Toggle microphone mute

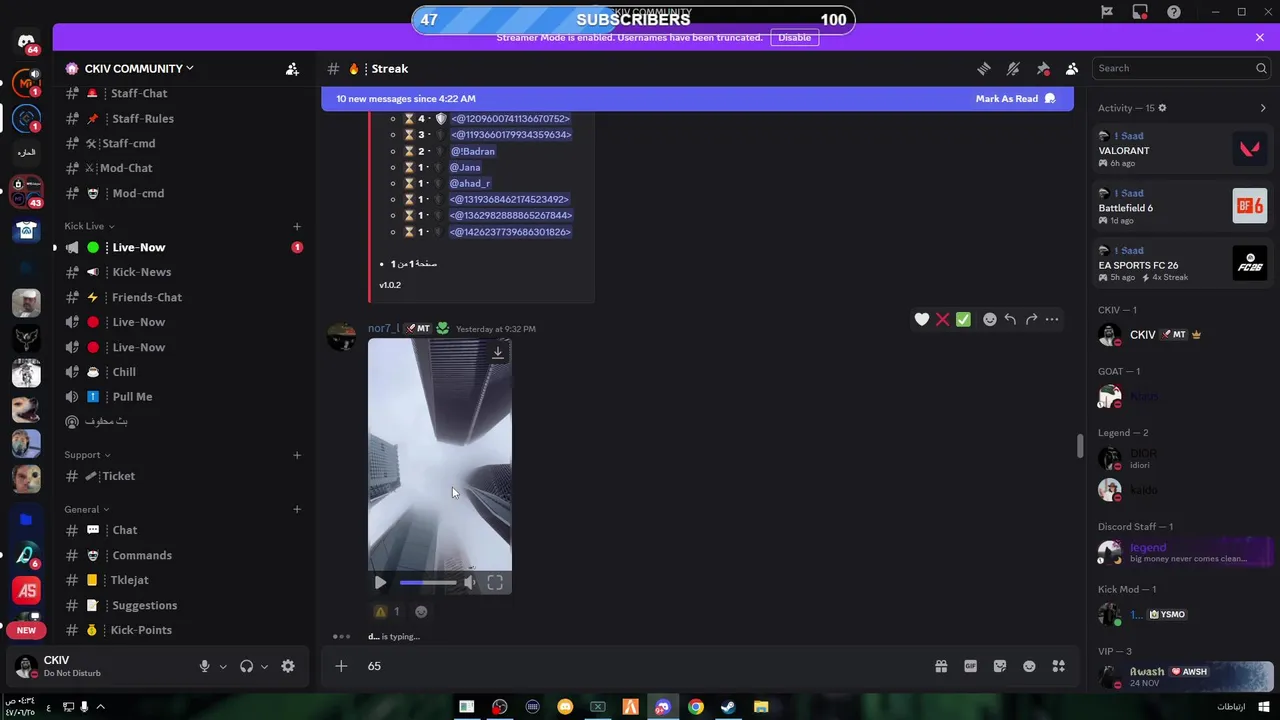204,666
